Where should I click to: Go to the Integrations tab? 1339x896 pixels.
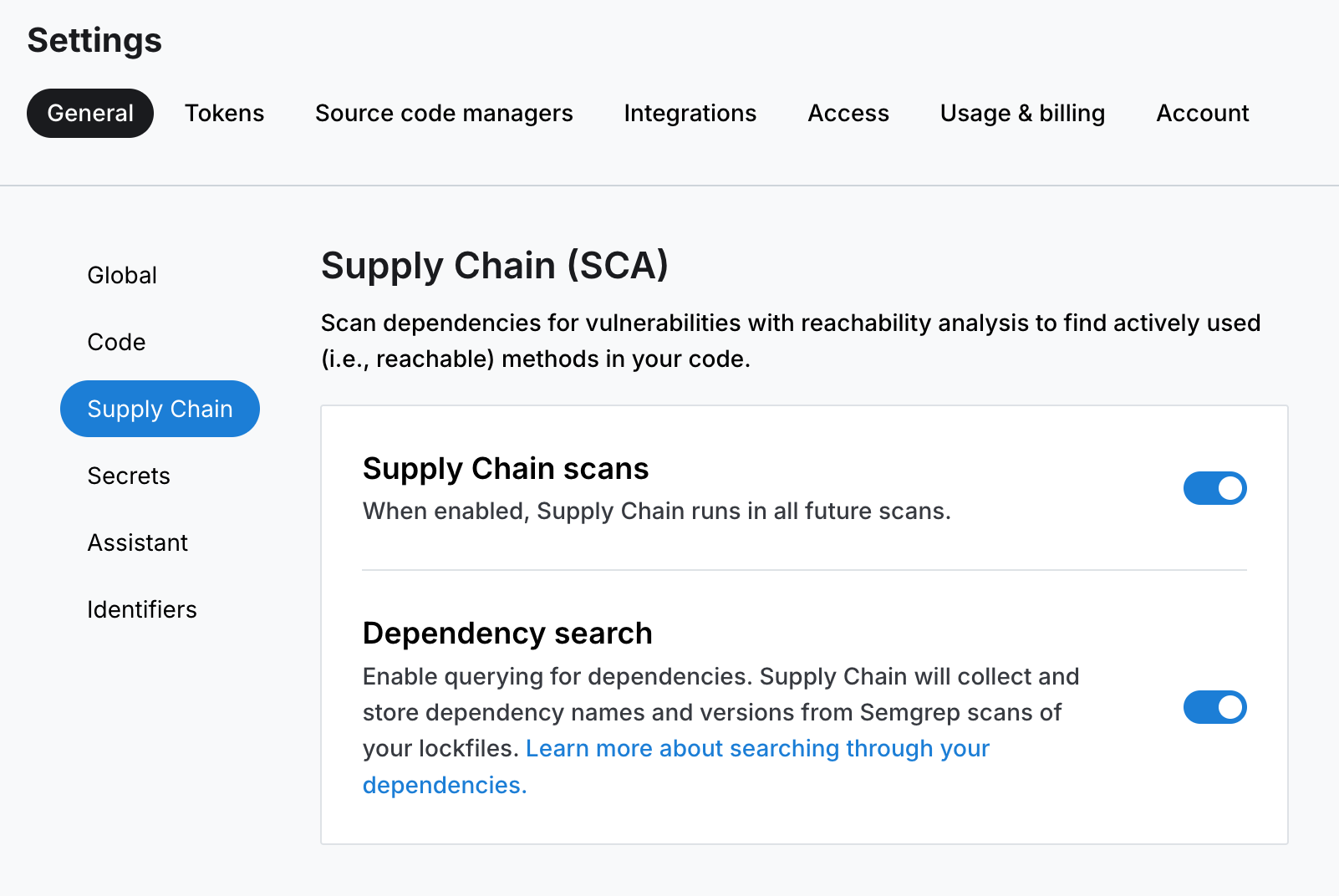[690, 113]
